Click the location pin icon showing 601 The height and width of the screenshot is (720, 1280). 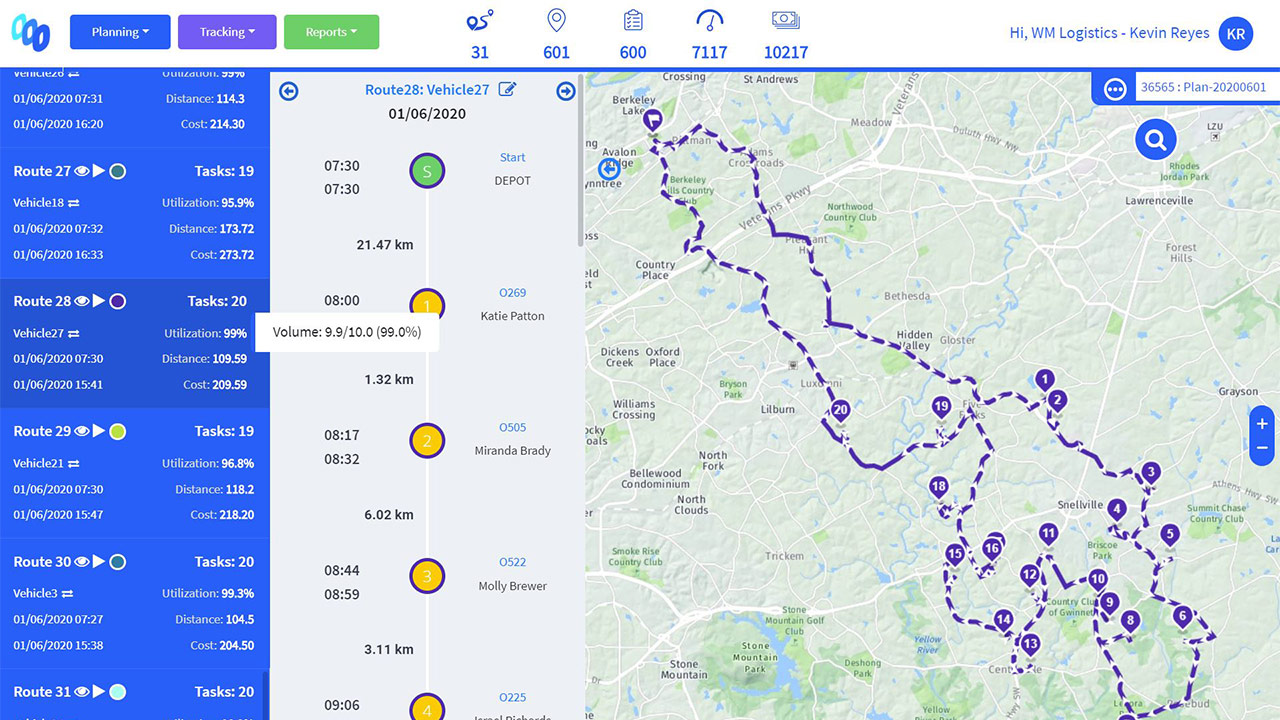click(556, 21)
